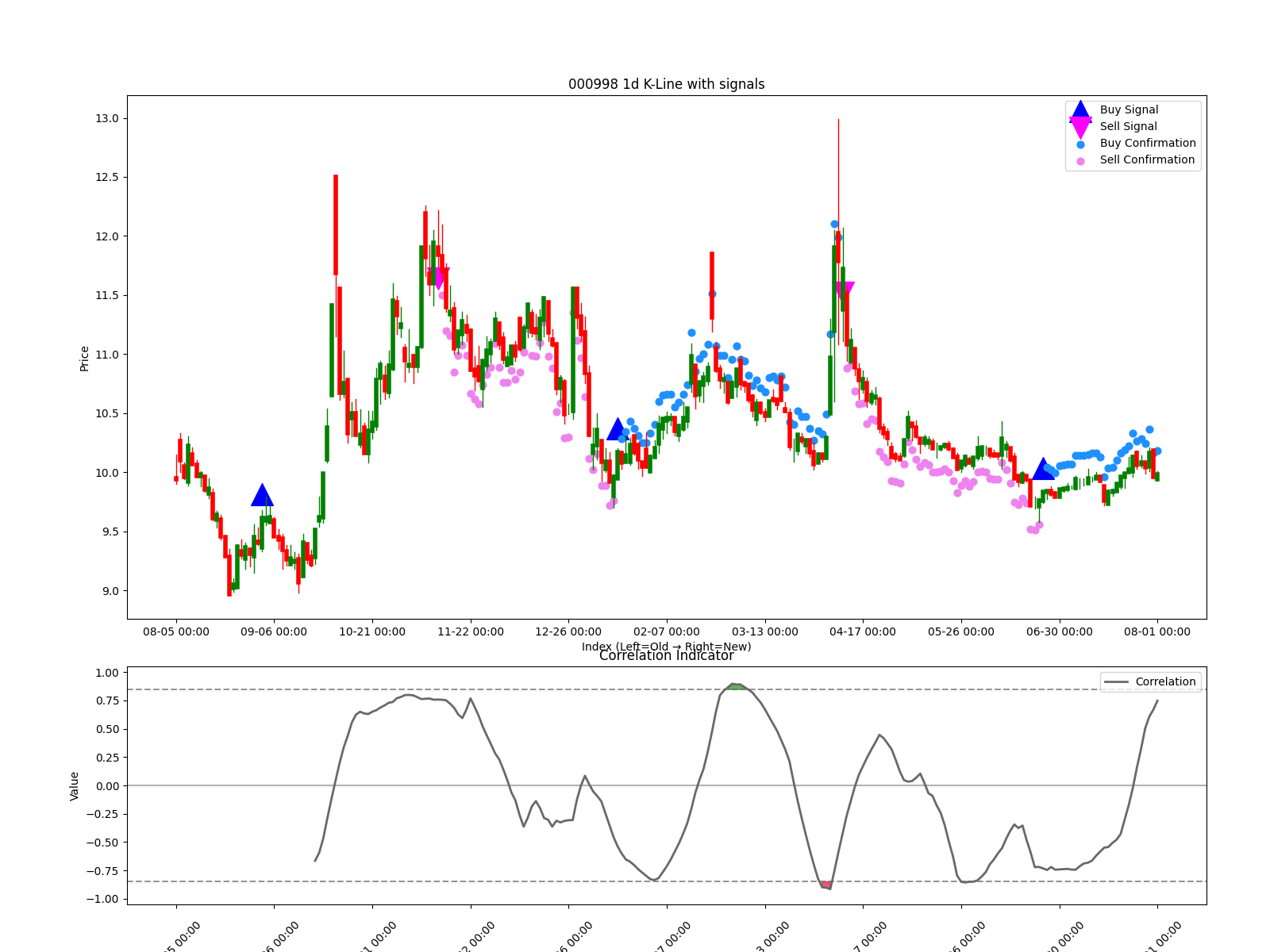Click the 12.0 price tick label

tap(107, 237)
